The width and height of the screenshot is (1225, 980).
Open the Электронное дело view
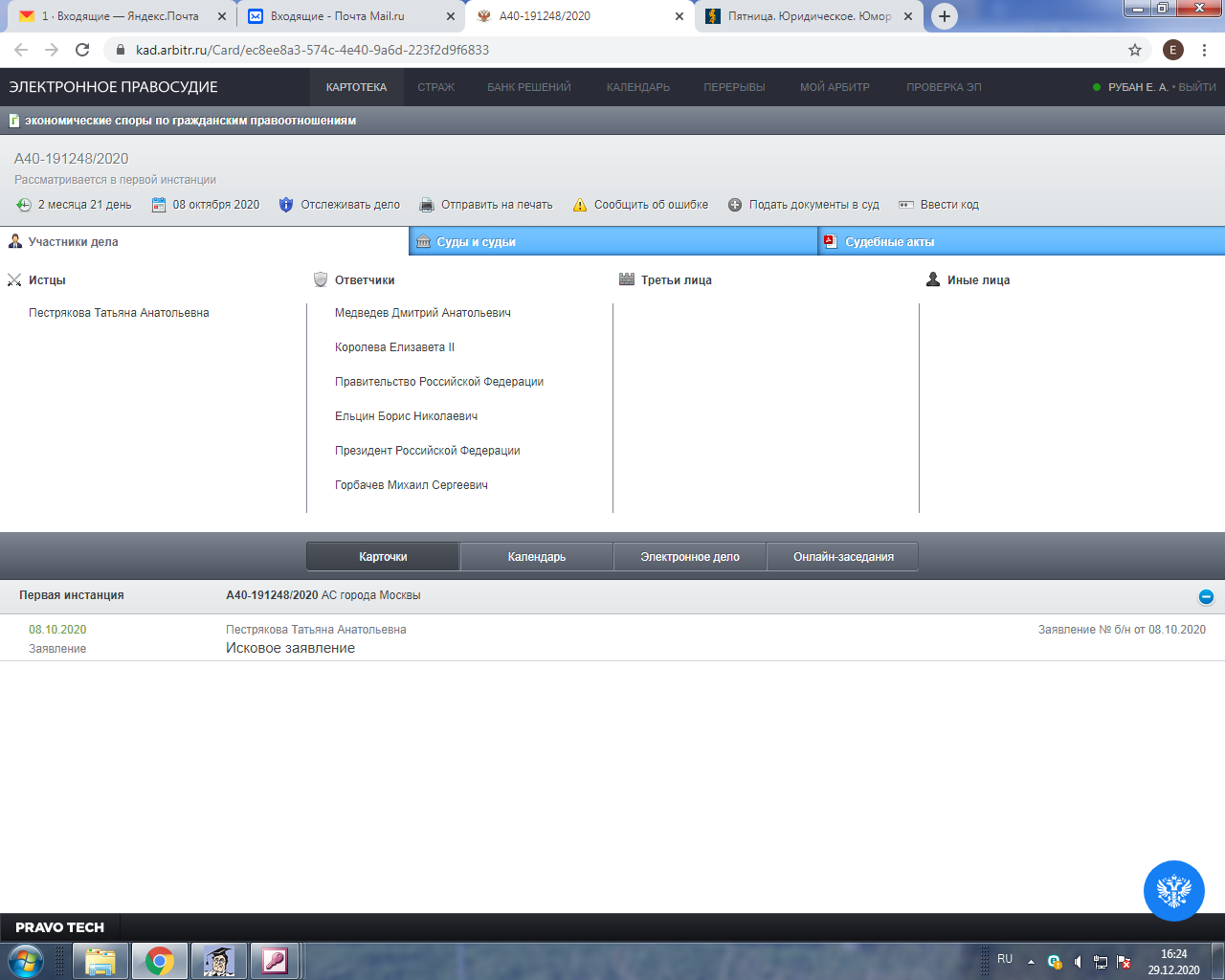click(689, 557)
